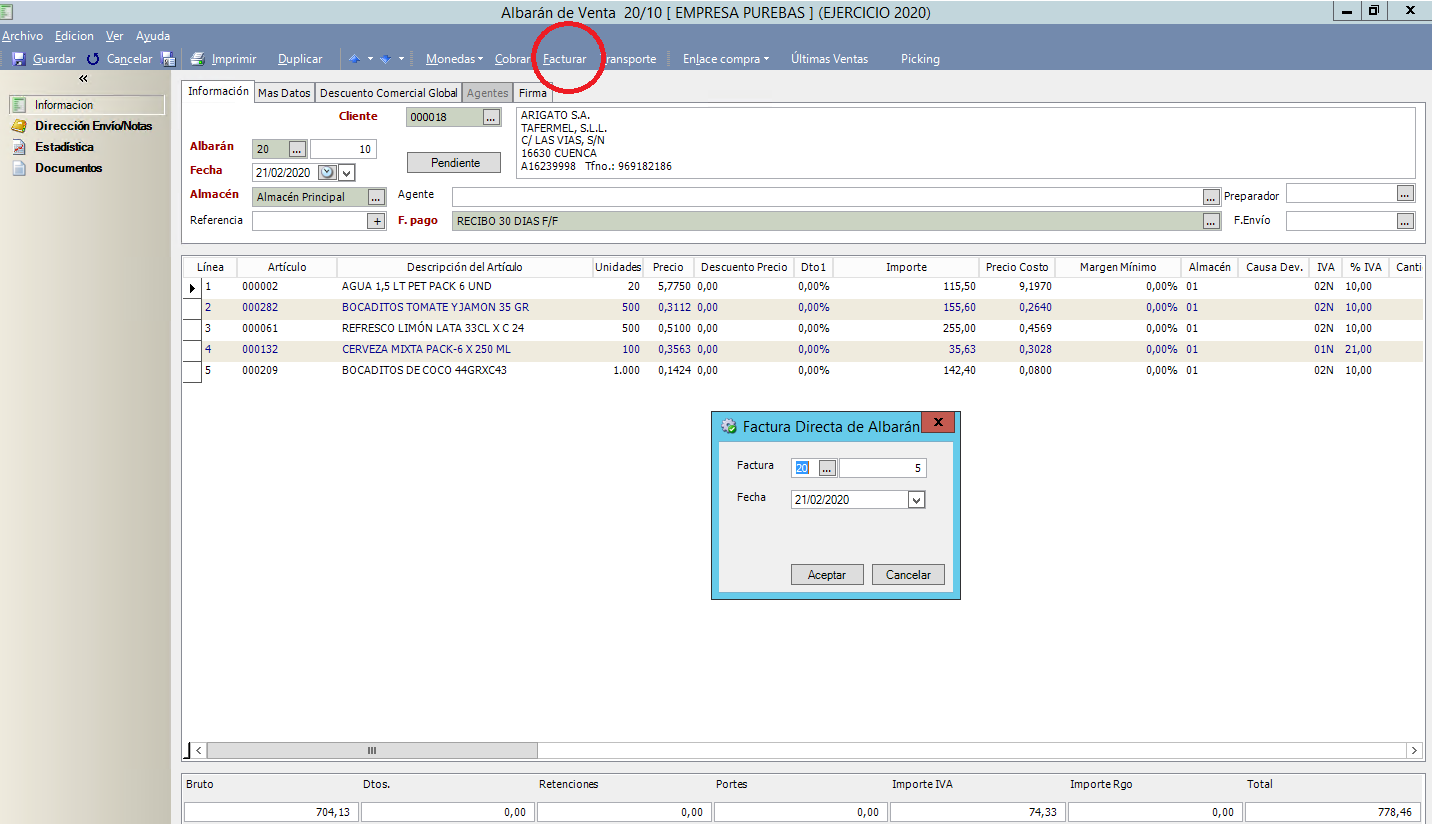Click Picking in the toolbar
The image size is (1432, 824).
coord(920,59)
